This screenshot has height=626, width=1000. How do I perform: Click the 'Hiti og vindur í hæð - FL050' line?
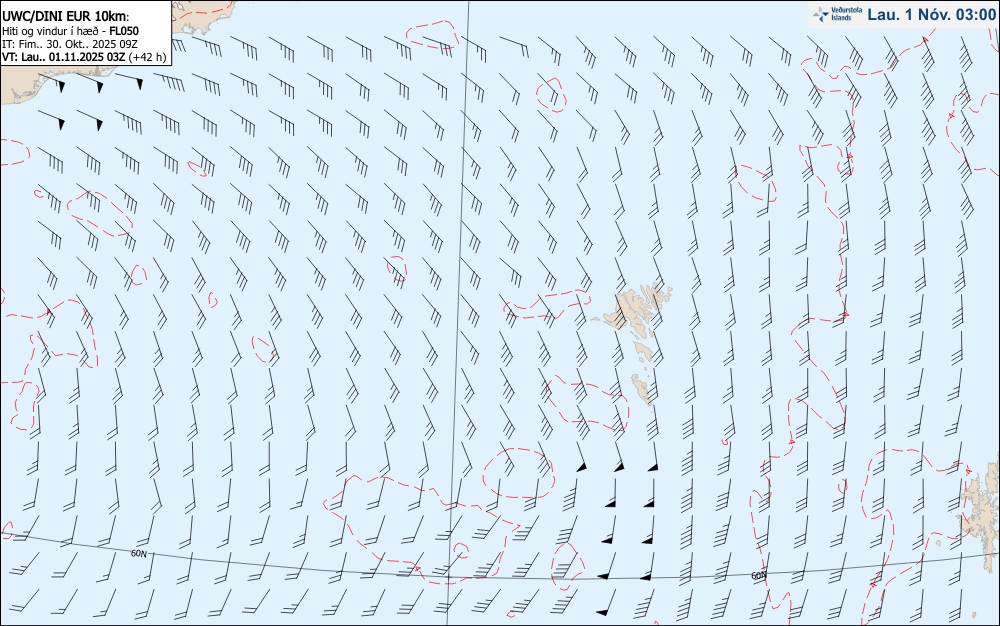(70, 31)
